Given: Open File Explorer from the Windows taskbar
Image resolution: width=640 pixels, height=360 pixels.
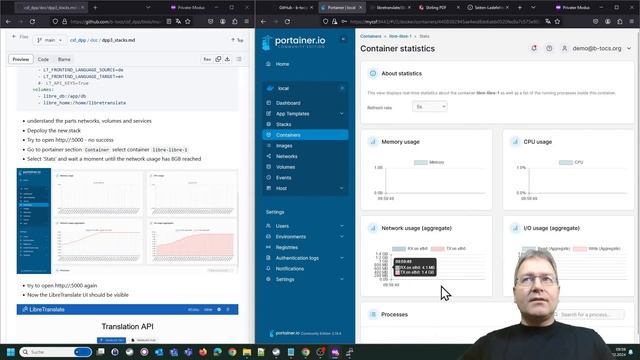Looking at the screenshot, I should click(247, 352).
